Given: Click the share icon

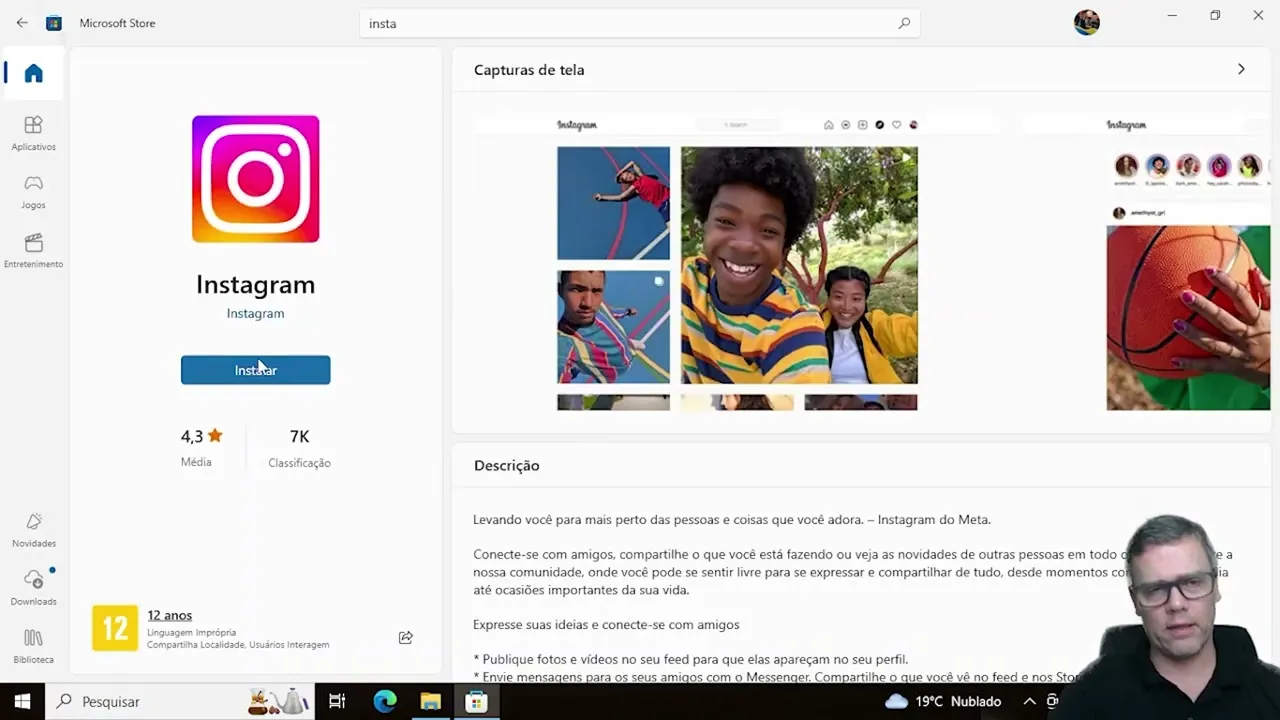Looking at the screenshot, I should pyautogui.click(x=405, y=637).
